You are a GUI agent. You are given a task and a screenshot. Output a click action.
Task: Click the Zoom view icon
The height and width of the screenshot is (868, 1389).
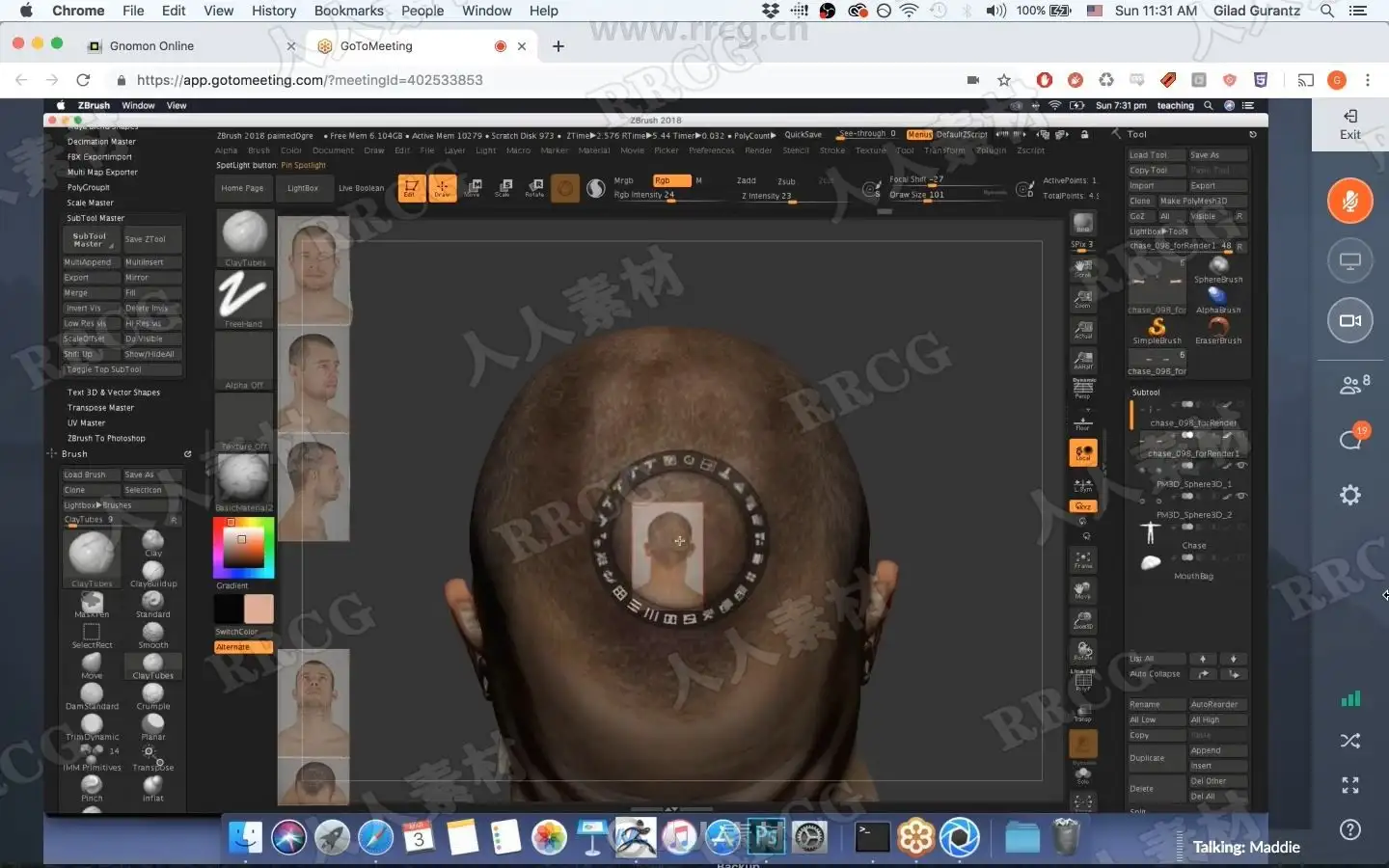pos(1083,298)
